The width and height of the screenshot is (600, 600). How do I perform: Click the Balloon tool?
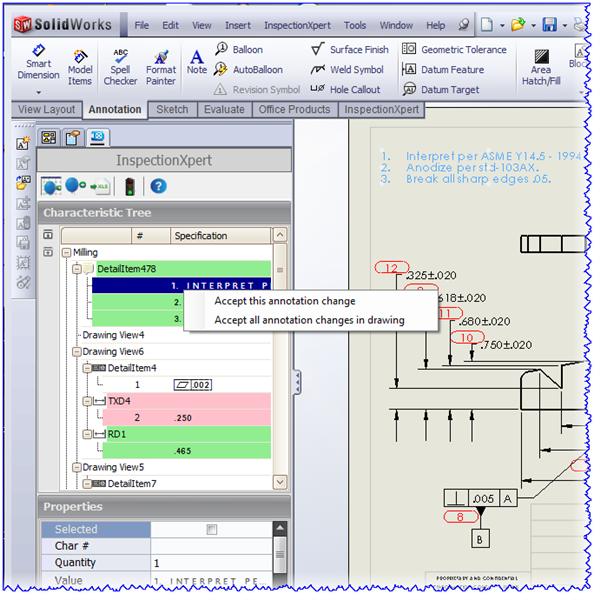point(239,49)
